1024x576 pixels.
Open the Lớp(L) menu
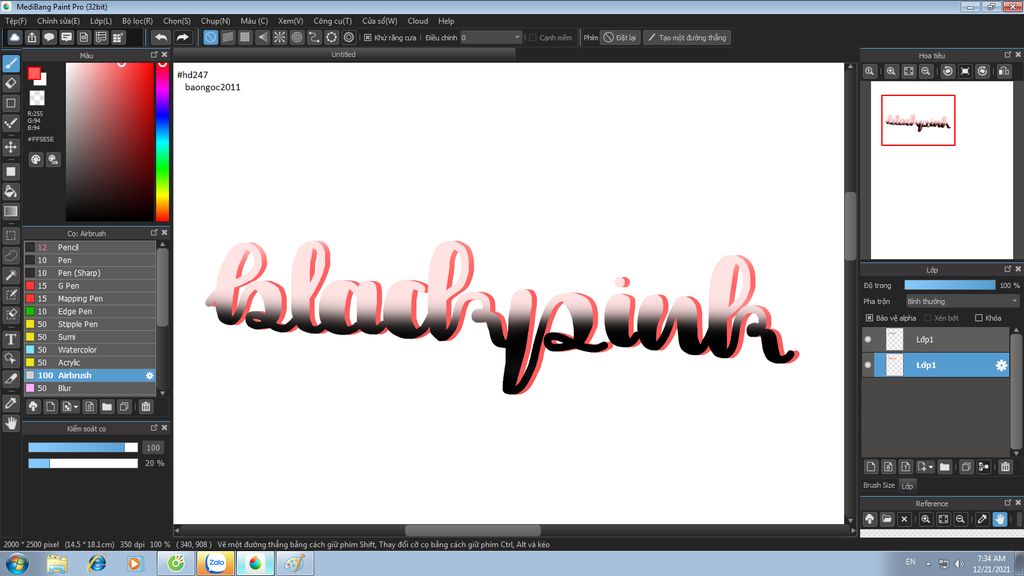click(x=101, y=21)
